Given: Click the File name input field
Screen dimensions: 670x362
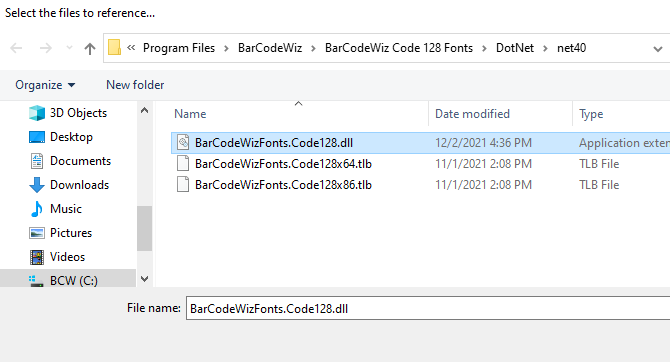Looking at the screenshot, I should click(428, 308).
